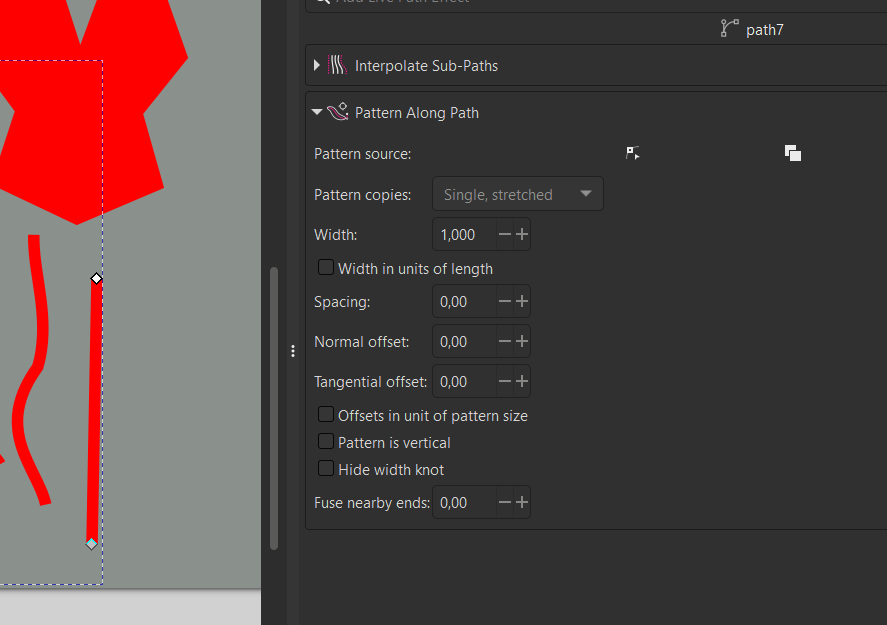887x625 pixels.
Task: Click the Pattern source label
Action: tap(363, 154)
